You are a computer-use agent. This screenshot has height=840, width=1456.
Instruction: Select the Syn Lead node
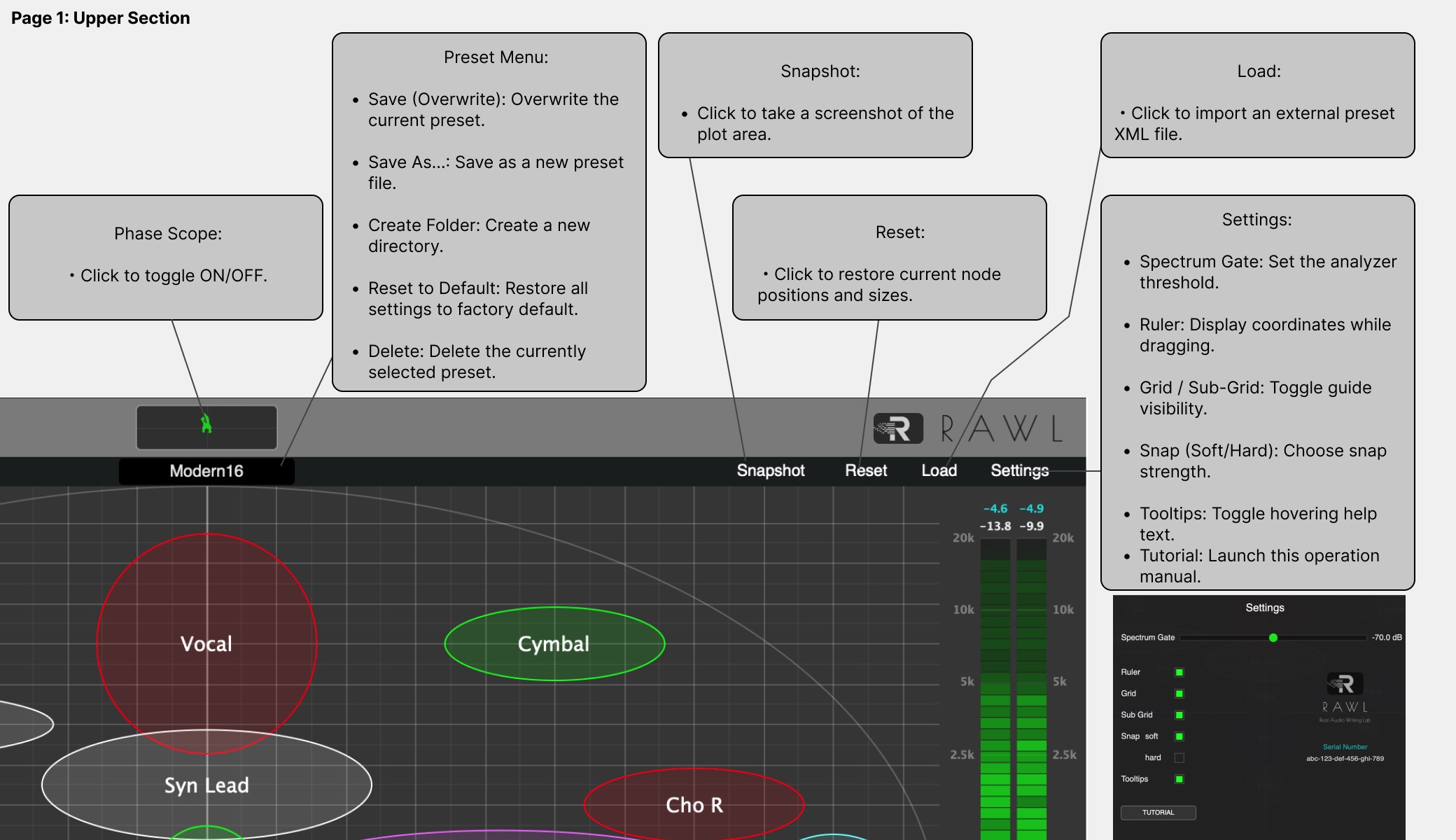tap(206, 785)
